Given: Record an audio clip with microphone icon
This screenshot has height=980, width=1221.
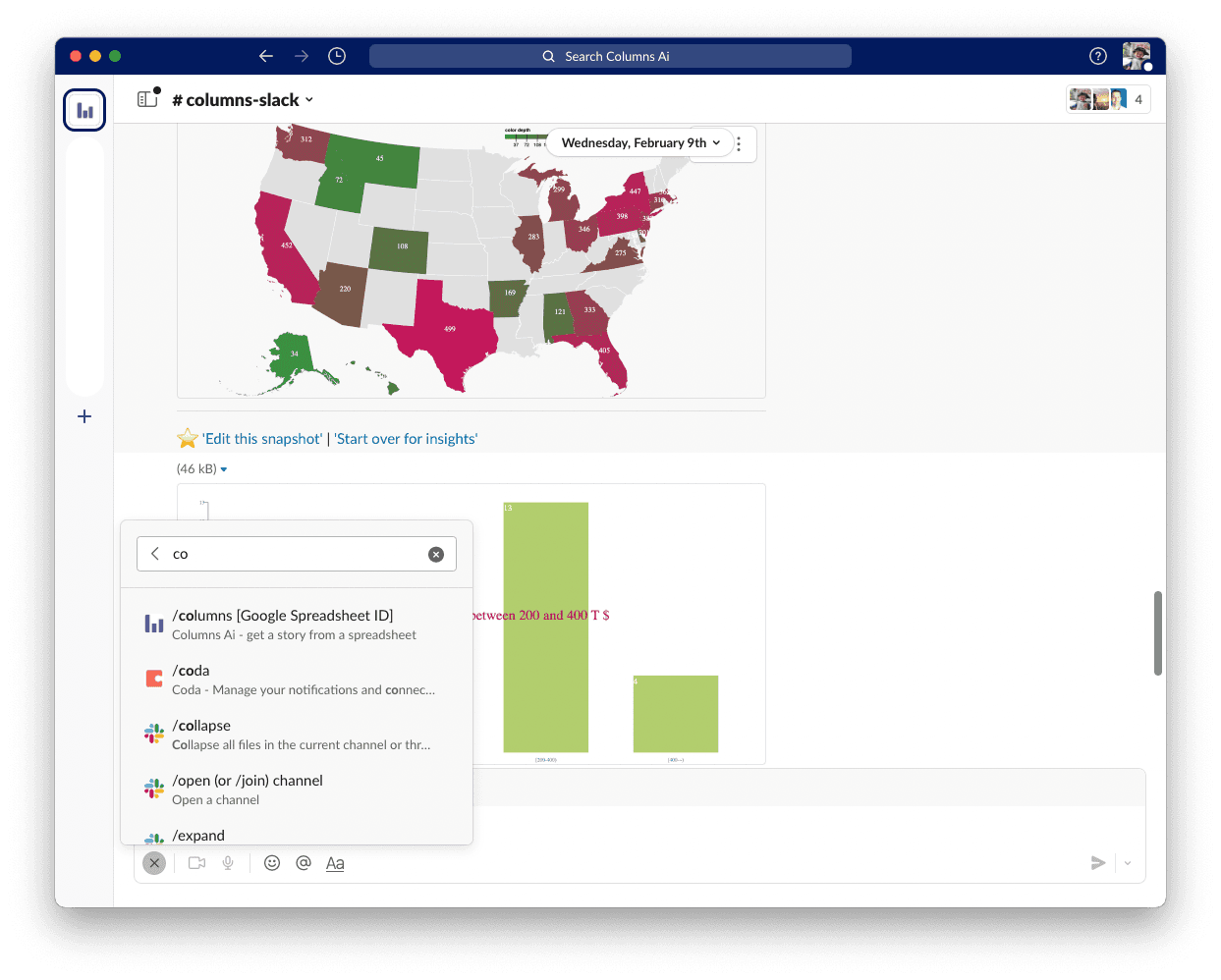Looking at the screenshot, I should [x=228, y=863].
